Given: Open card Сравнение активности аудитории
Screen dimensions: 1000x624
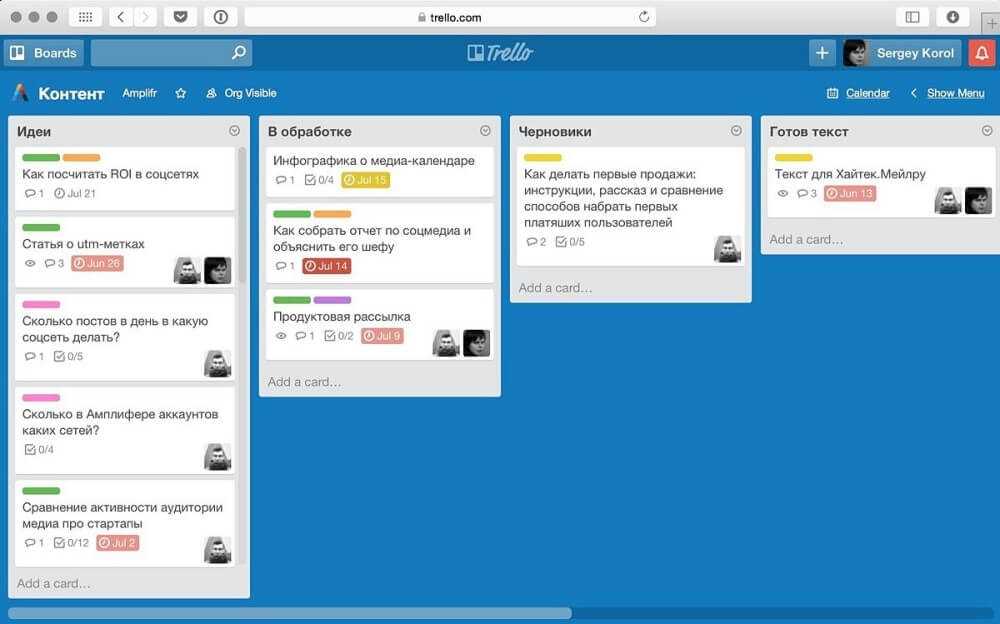Looking at the screenshot, I should tap(125, 524).
